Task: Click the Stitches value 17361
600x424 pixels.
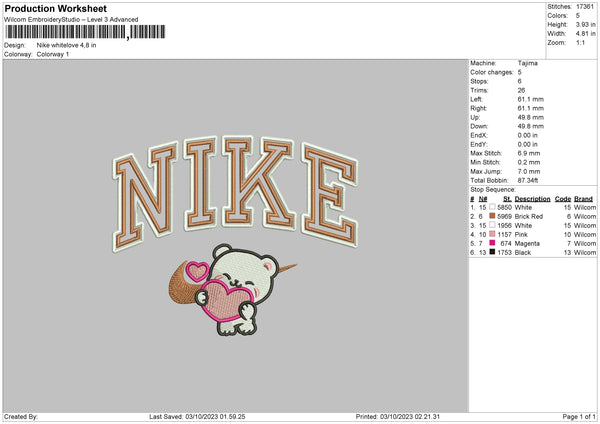Action: (x=585, y=7)
